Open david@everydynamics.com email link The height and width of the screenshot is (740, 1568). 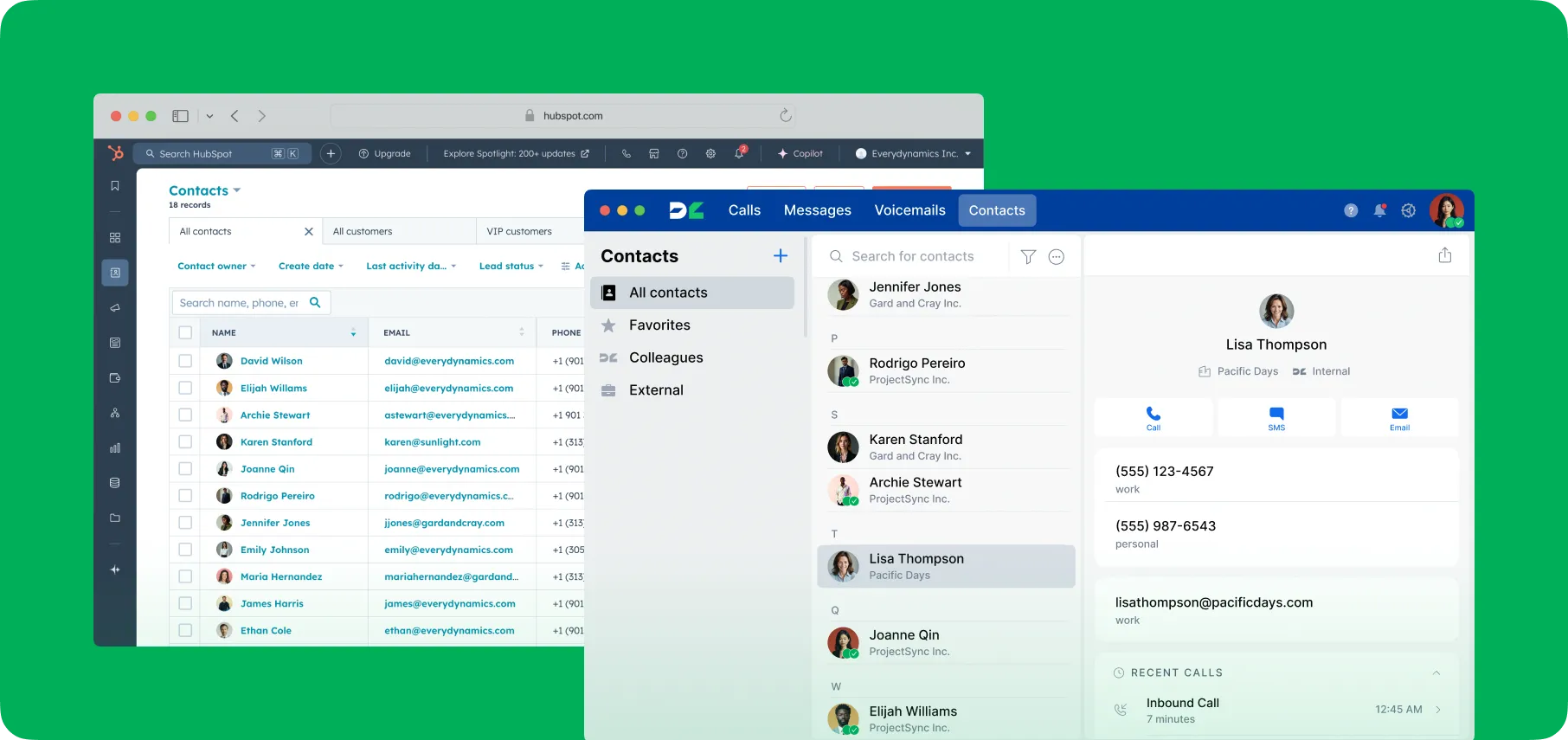point(449,361)
